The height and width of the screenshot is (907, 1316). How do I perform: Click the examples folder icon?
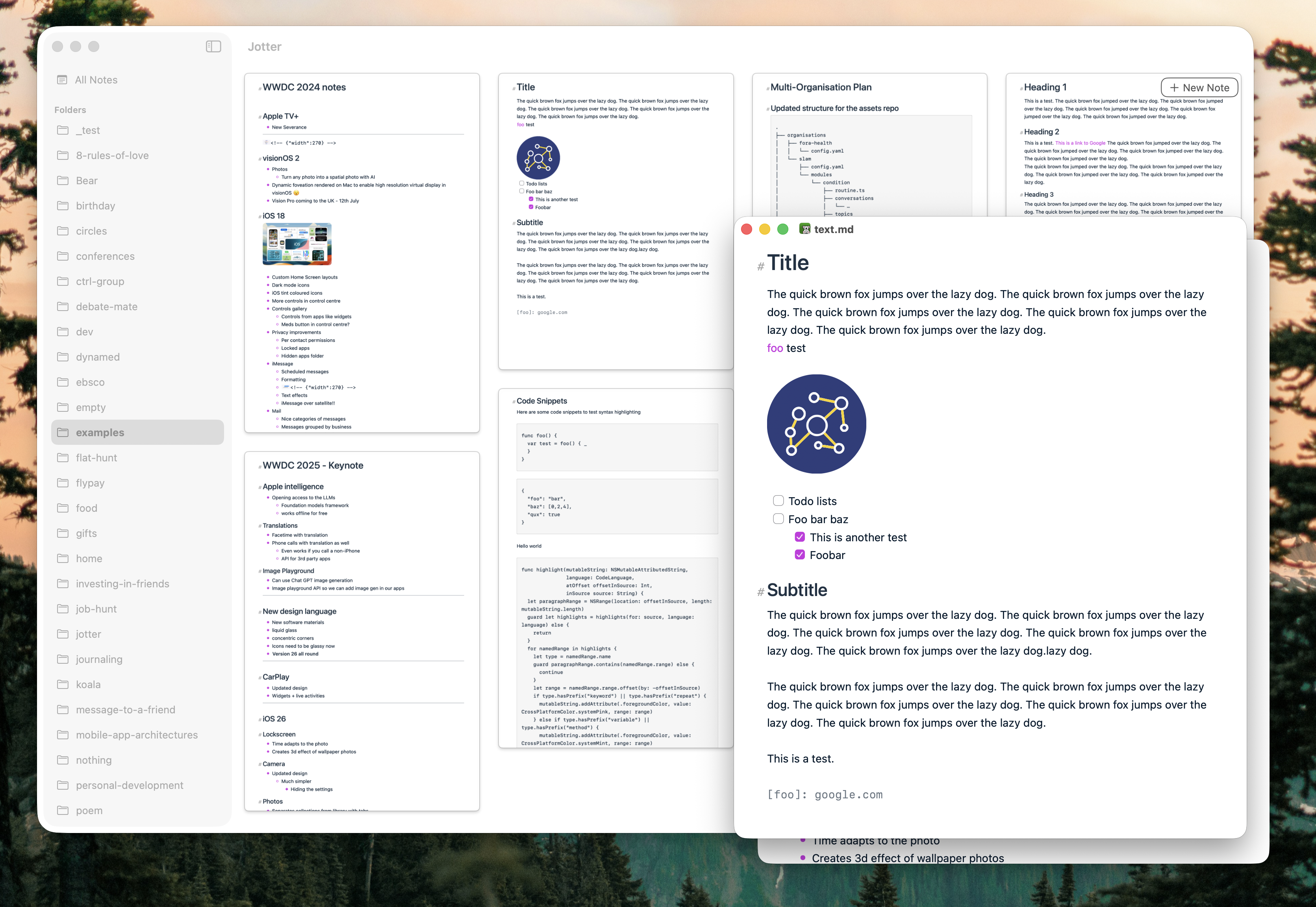click(63, 433)
